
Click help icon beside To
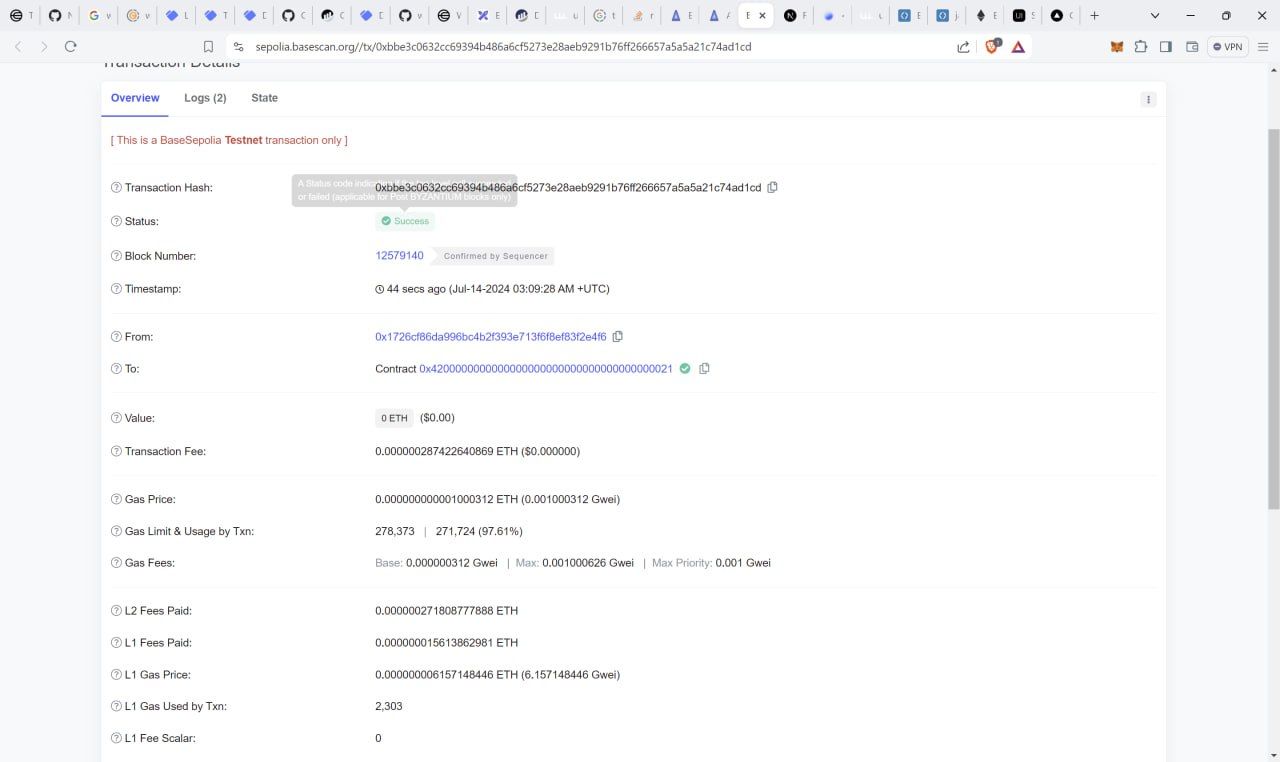tap(116, 369)
